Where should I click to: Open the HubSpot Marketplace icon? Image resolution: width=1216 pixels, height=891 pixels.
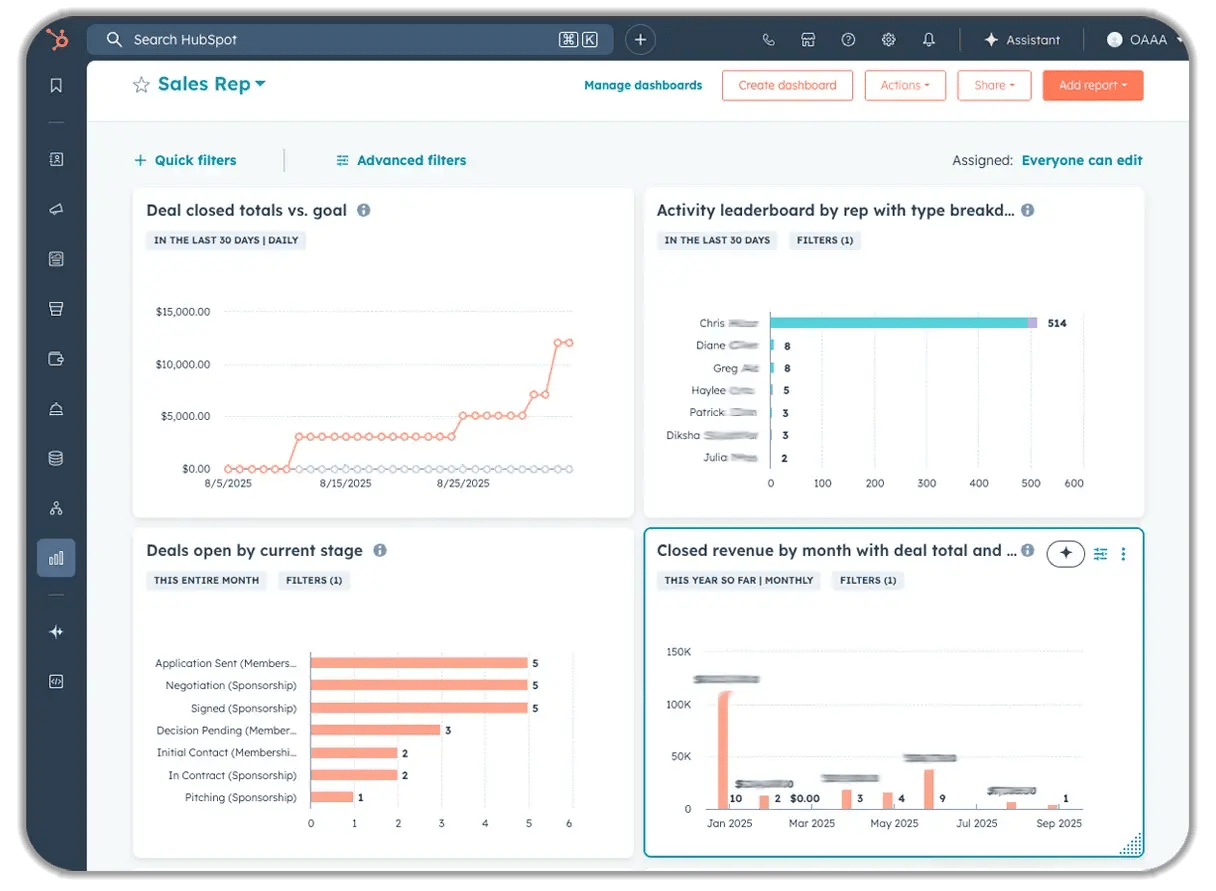808,39
